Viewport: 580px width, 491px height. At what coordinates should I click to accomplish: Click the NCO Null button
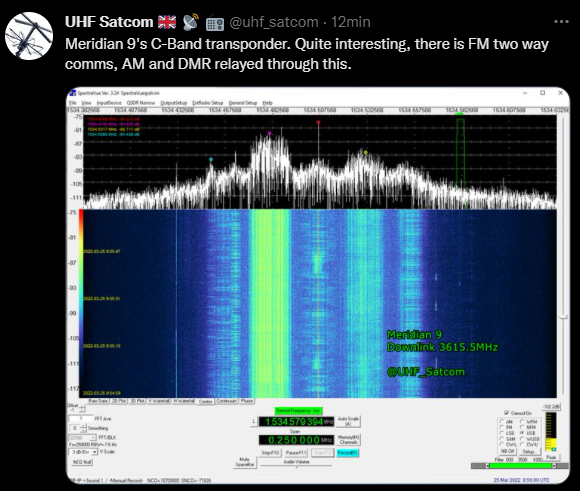82,462
